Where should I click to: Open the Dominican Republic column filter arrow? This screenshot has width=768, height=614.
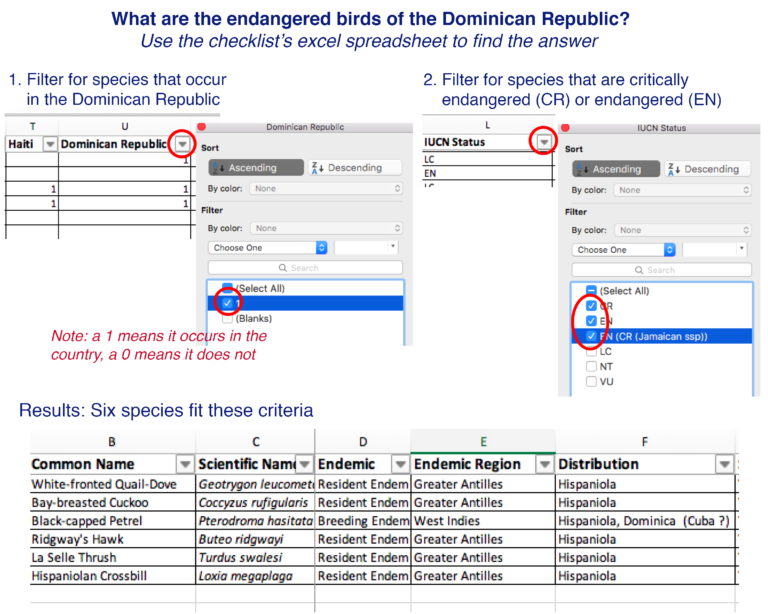click(x=181, y=145)
